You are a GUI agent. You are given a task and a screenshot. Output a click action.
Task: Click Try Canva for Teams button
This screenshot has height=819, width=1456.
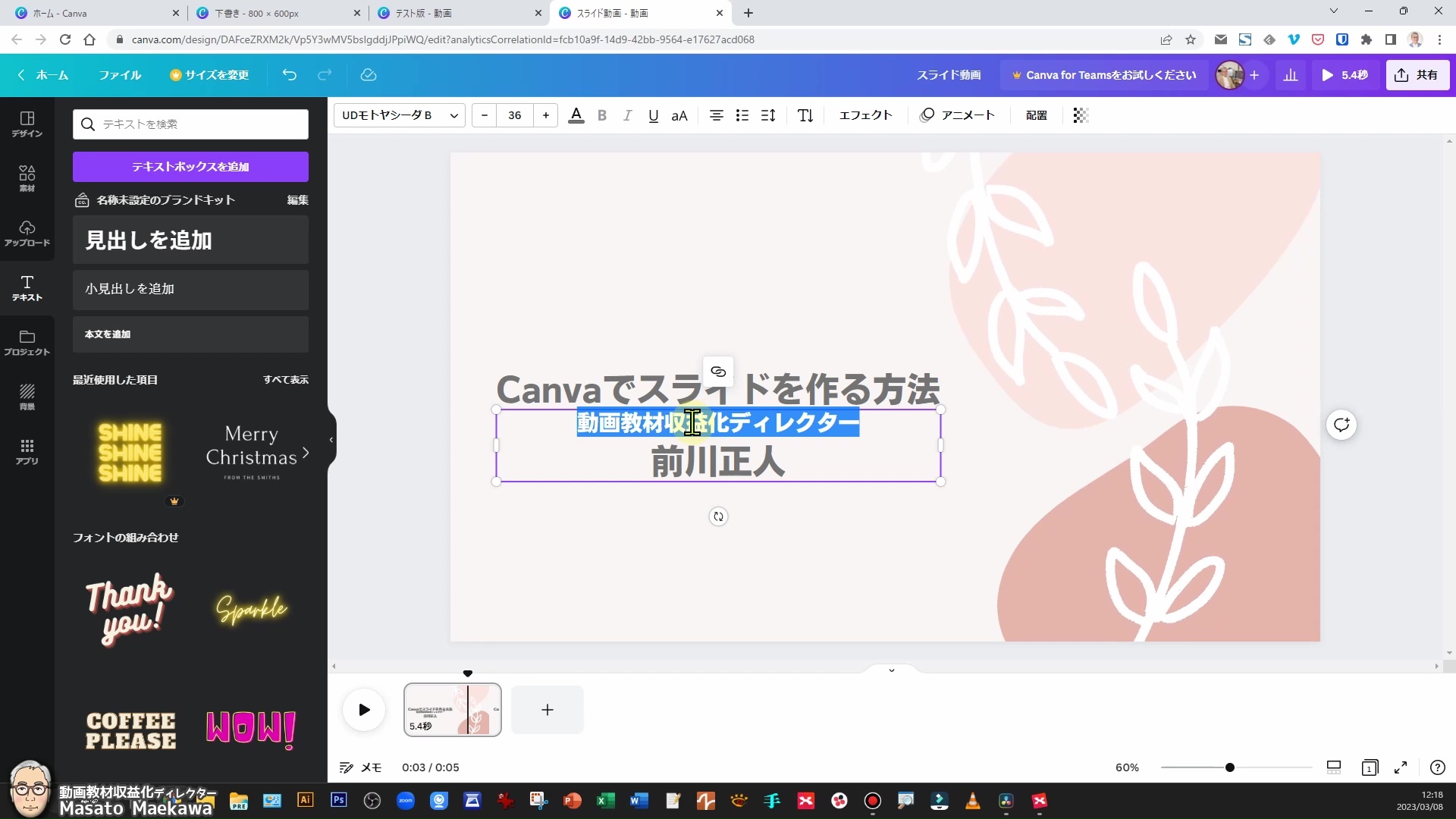pyautogui.click(x=1103, y=75)
